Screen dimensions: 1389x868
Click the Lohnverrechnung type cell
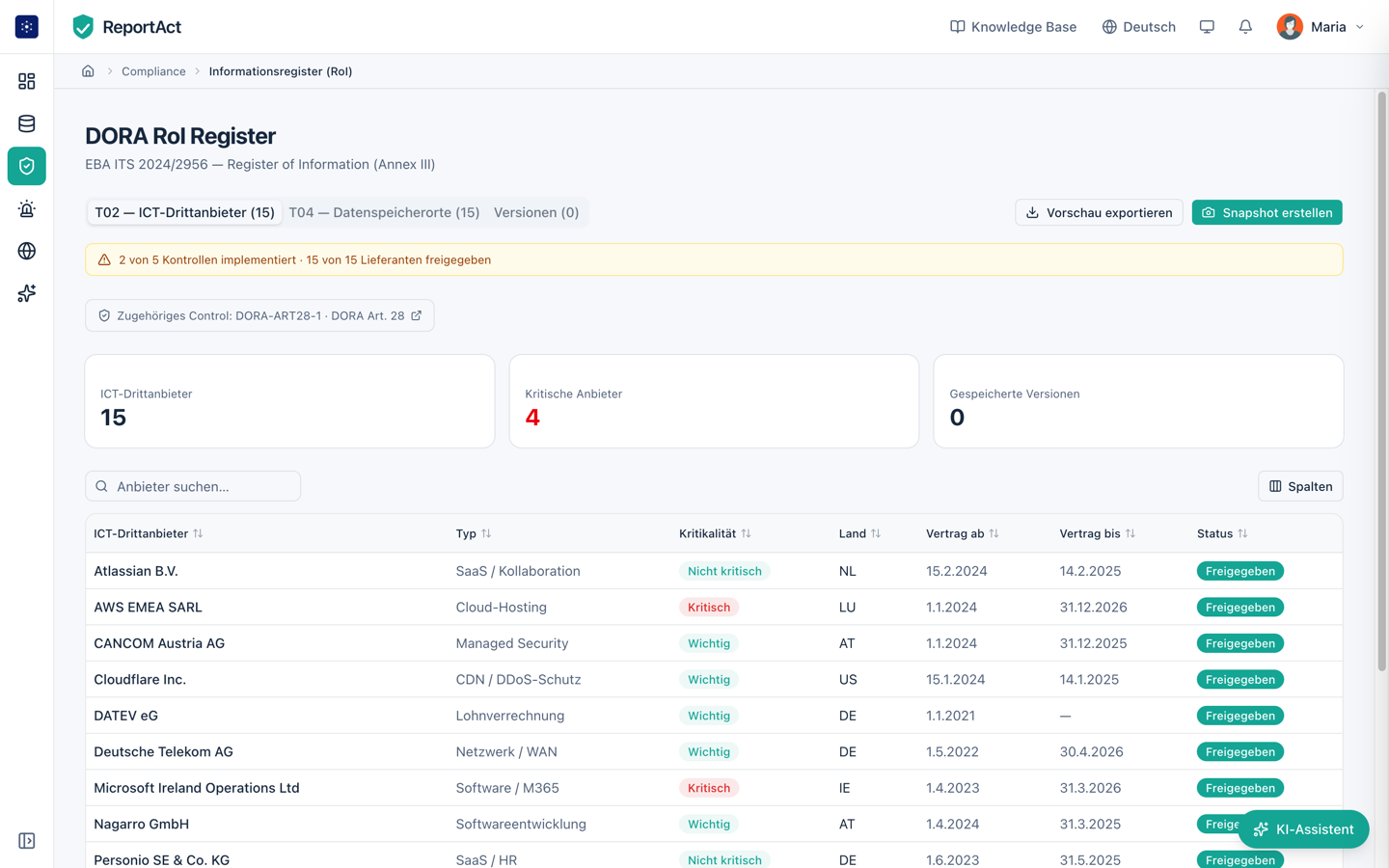[510, 716]
